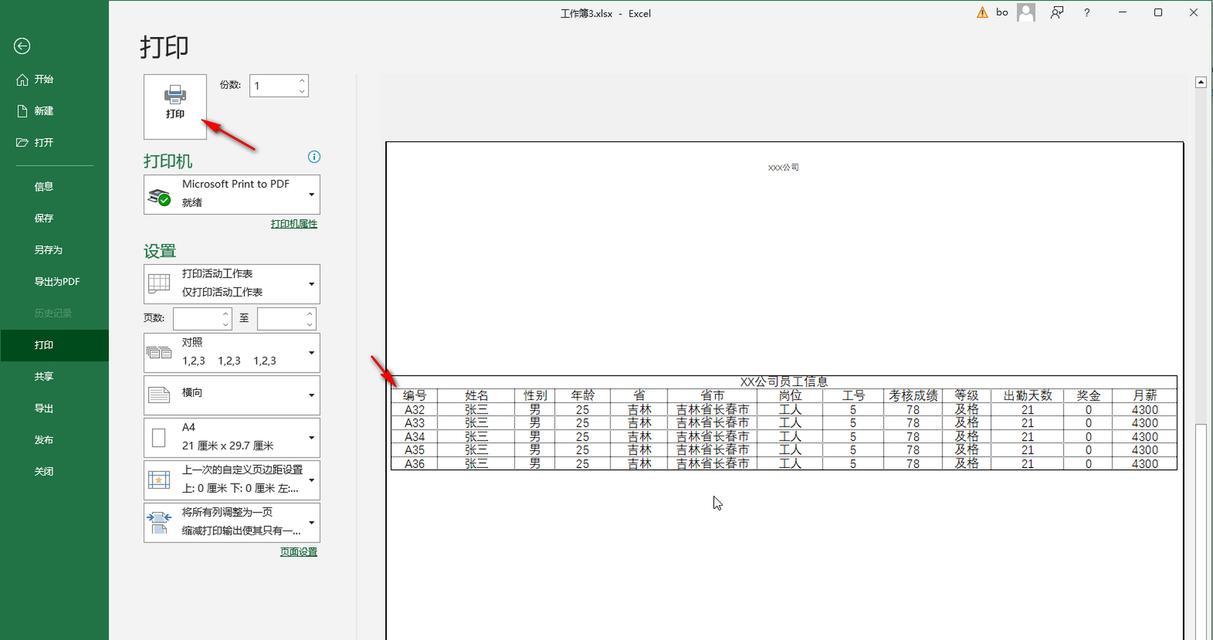The width and height of the screenshot is (1213, 640).
Task: Click the feedback person icon in title bar
Action: (1056, 13)
